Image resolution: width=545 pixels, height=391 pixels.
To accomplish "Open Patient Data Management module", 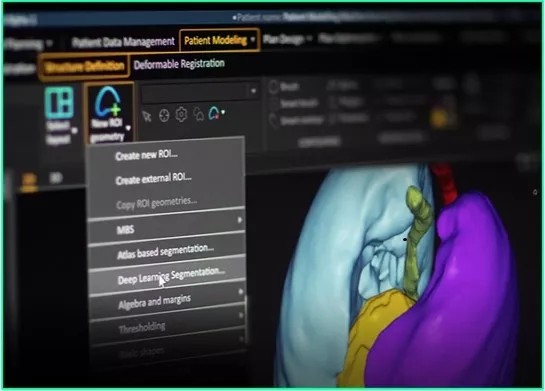I will [123, 42].
